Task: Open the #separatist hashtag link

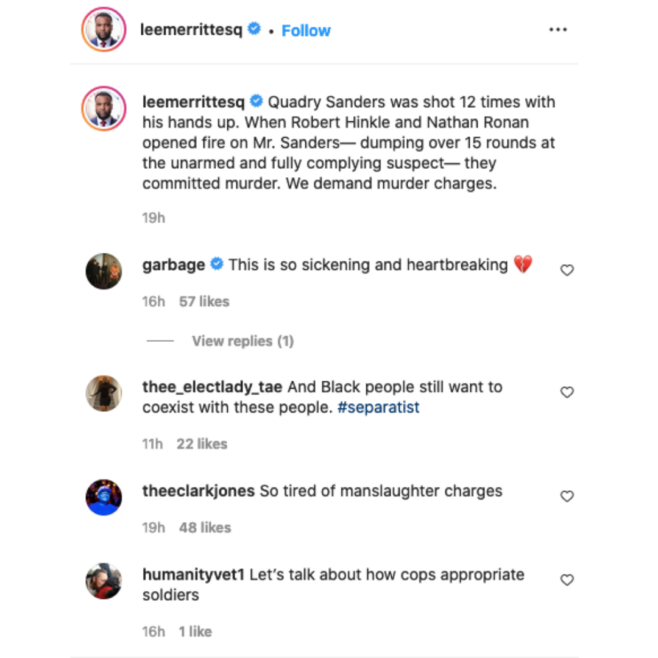Action: [380, 407]
